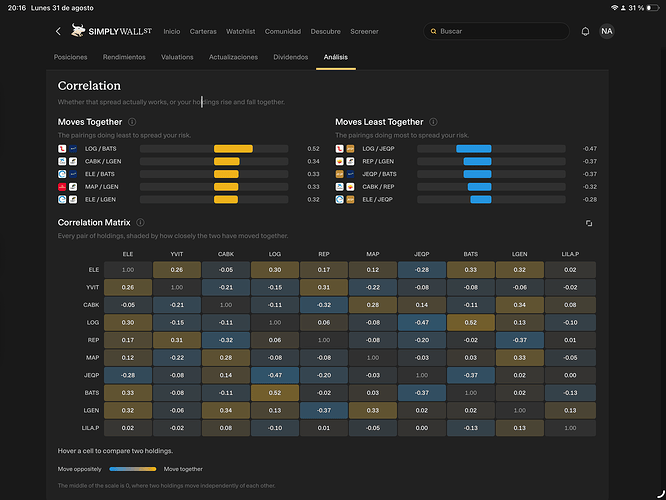The image size is (666, 500).
Task: Show info for Moves Together
Action: pyautogui.click(x=132, y=122)
